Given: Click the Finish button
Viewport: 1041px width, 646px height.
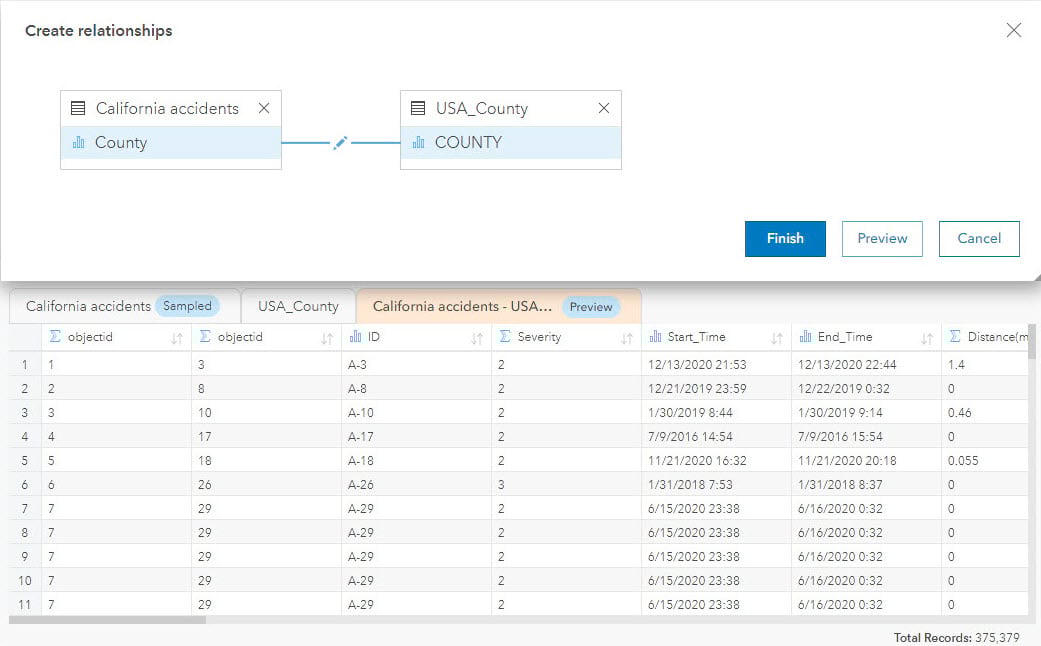Looking at the screenshot, I should tap(785, 238).
